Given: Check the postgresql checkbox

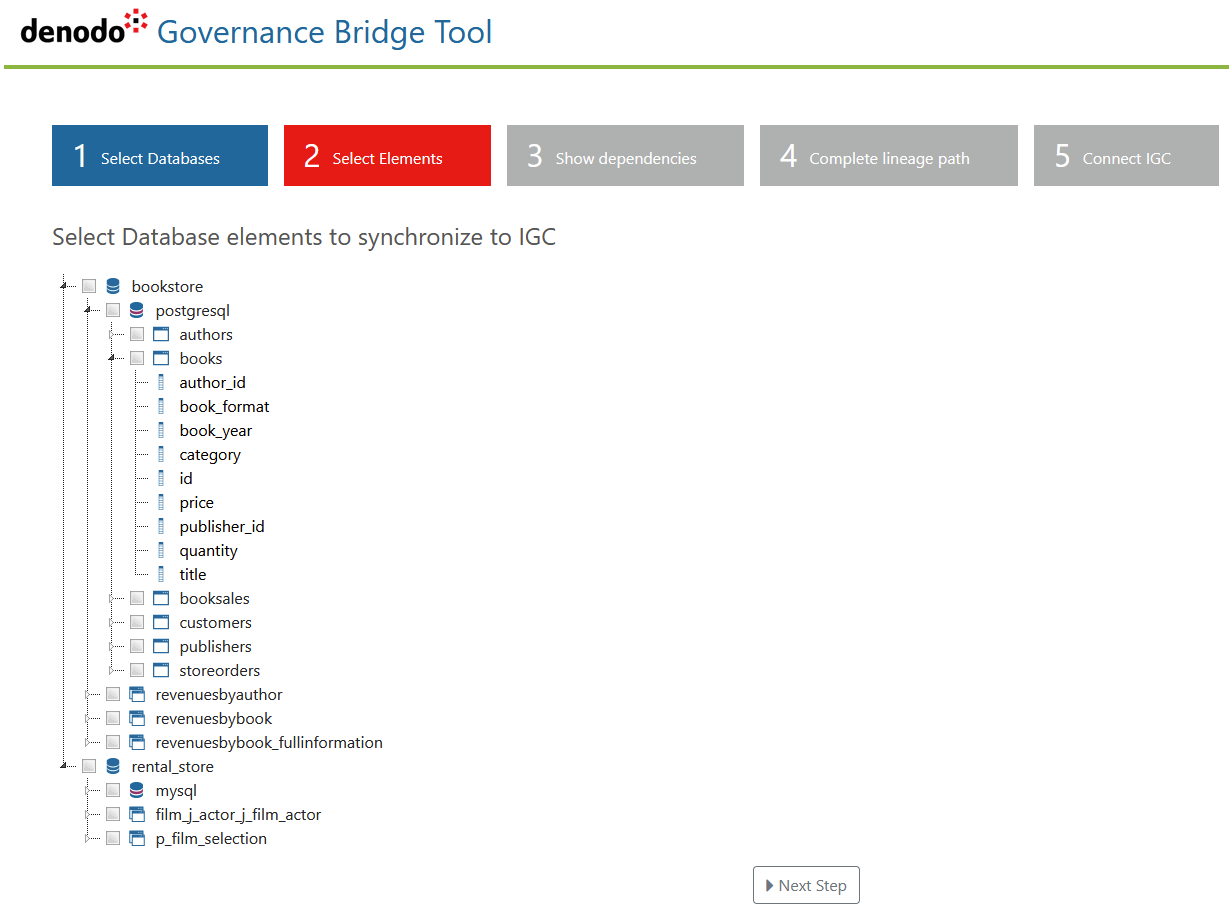Looking at the screenshot, I should [x=113, y=311].
